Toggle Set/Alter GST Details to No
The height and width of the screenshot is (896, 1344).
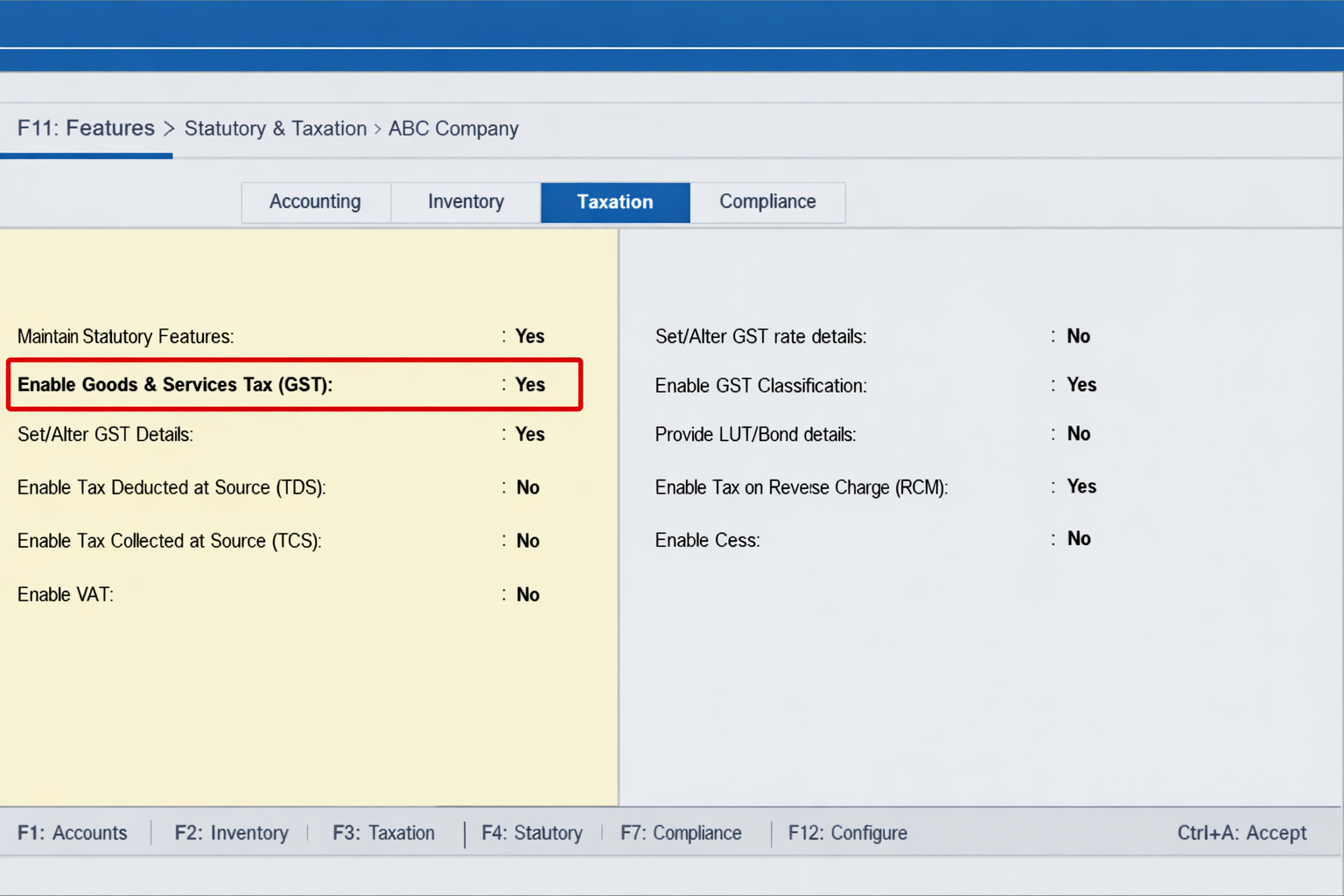529,434
